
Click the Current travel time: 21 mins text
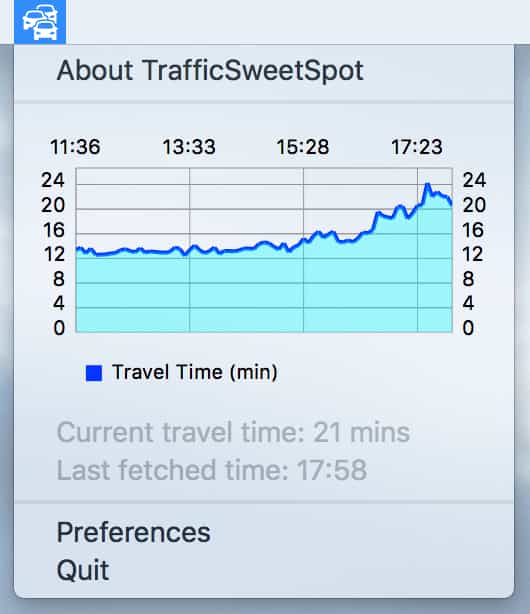coord(233,432)
